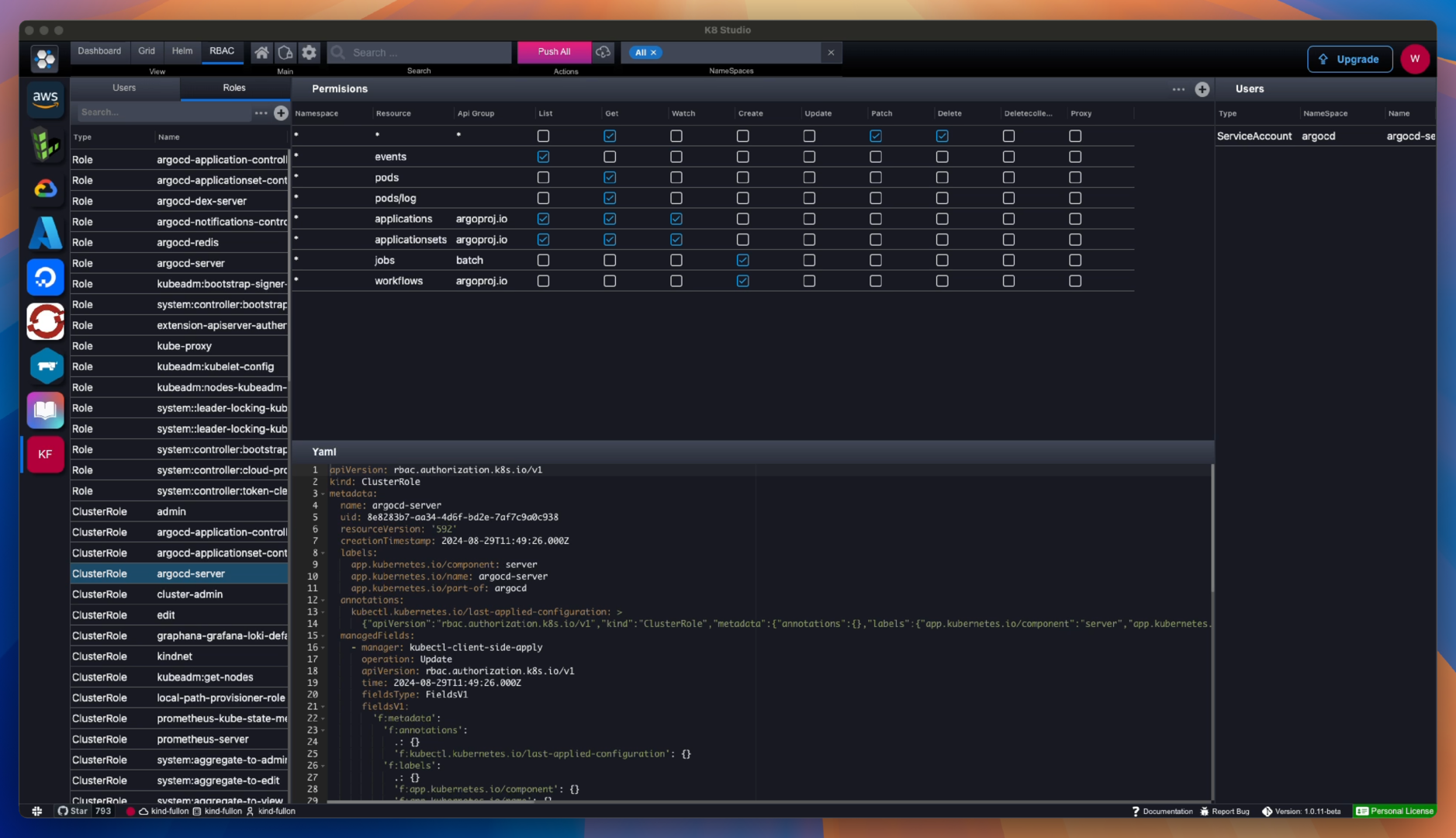Uncheck List permission for events

543,157
